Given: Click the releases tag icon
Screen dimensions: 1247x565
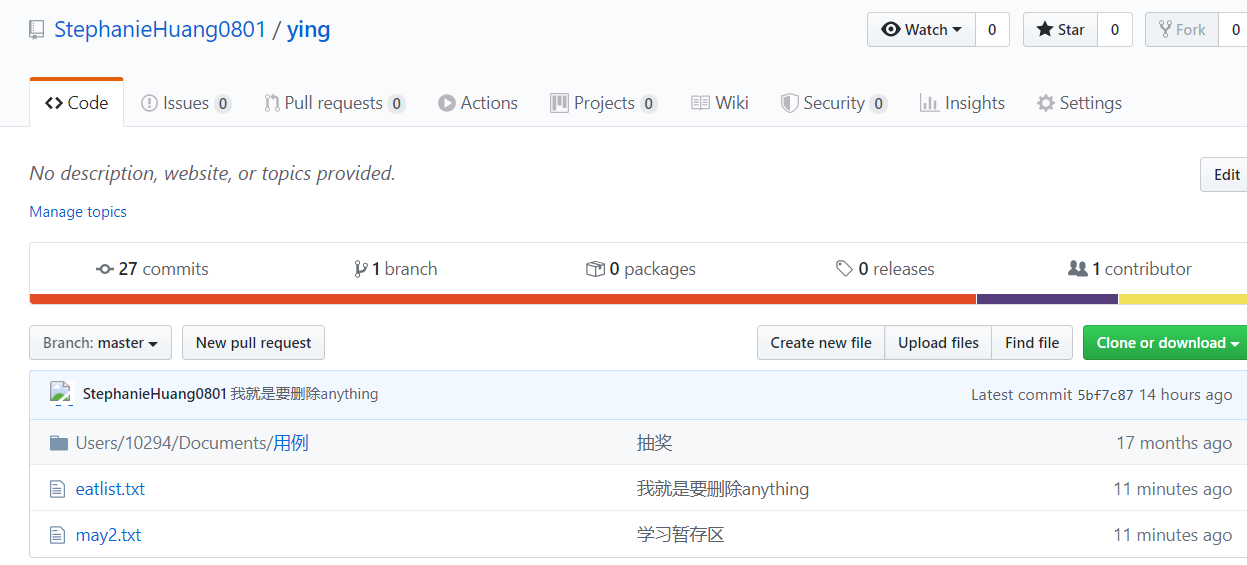Looking at the screenshot, I should click(x=845, y=269).
